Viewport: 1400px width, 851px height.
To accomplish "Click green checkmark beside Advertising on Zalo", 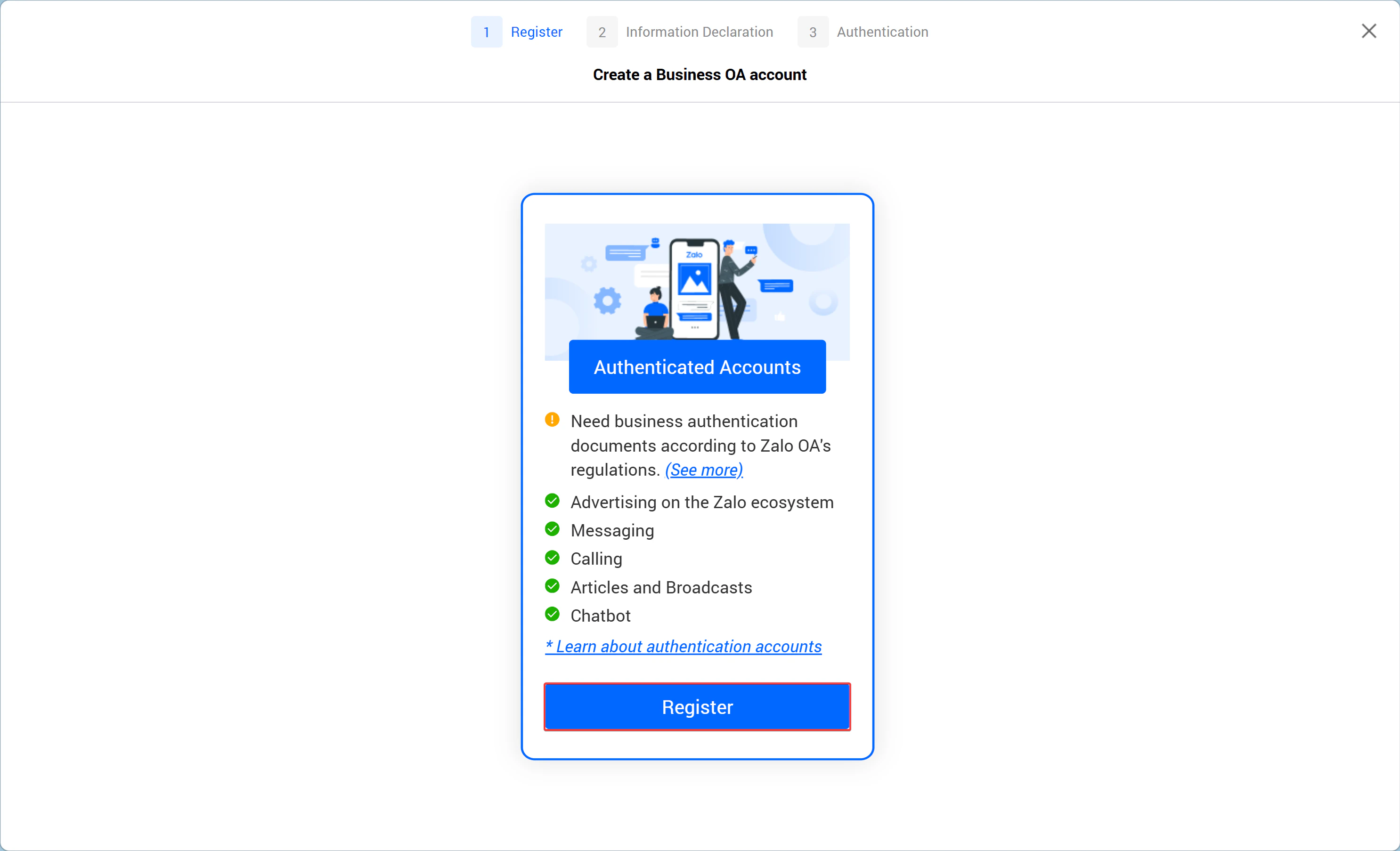I will (552, 501).
